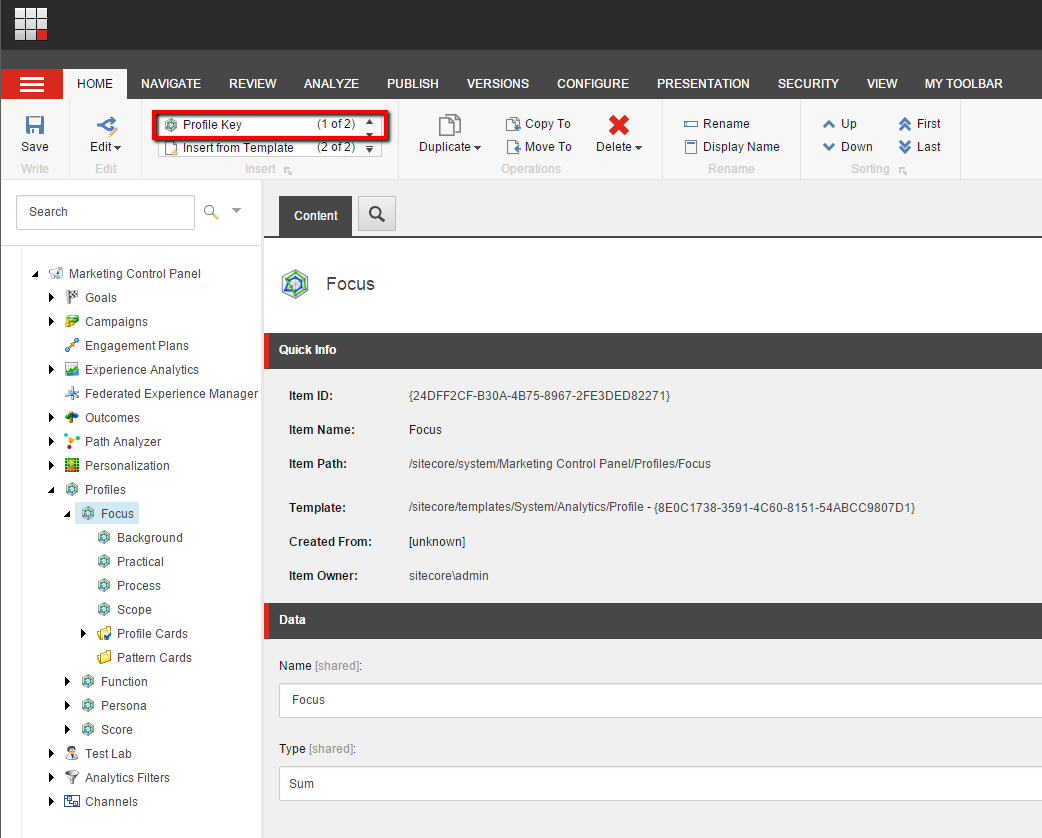Image resolution: width=1042 pixels, height=838 pixels.
Task: Open the CONFIGURE ribbon tab
Action: [593, 84]
